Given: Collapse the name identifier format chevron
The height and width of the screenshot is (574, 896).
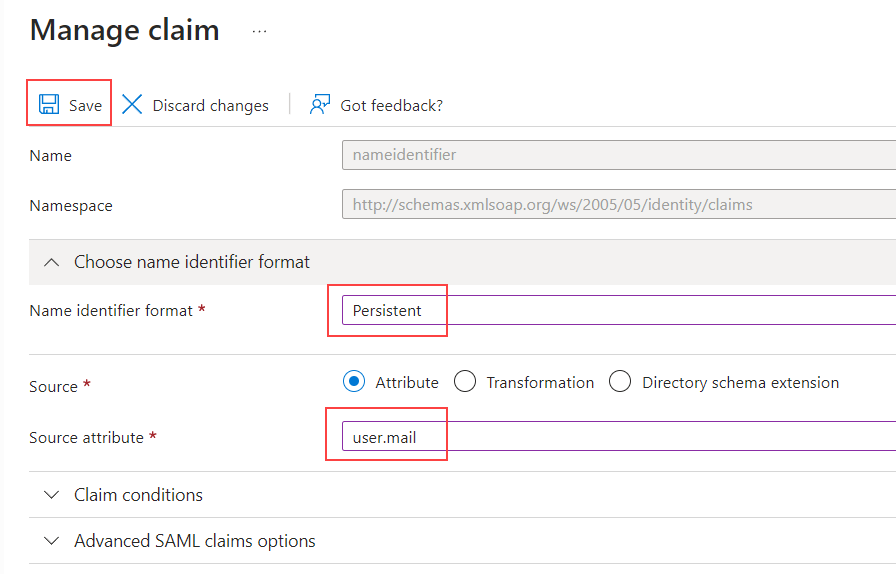Looking at the screenshot, I should 50,262.
